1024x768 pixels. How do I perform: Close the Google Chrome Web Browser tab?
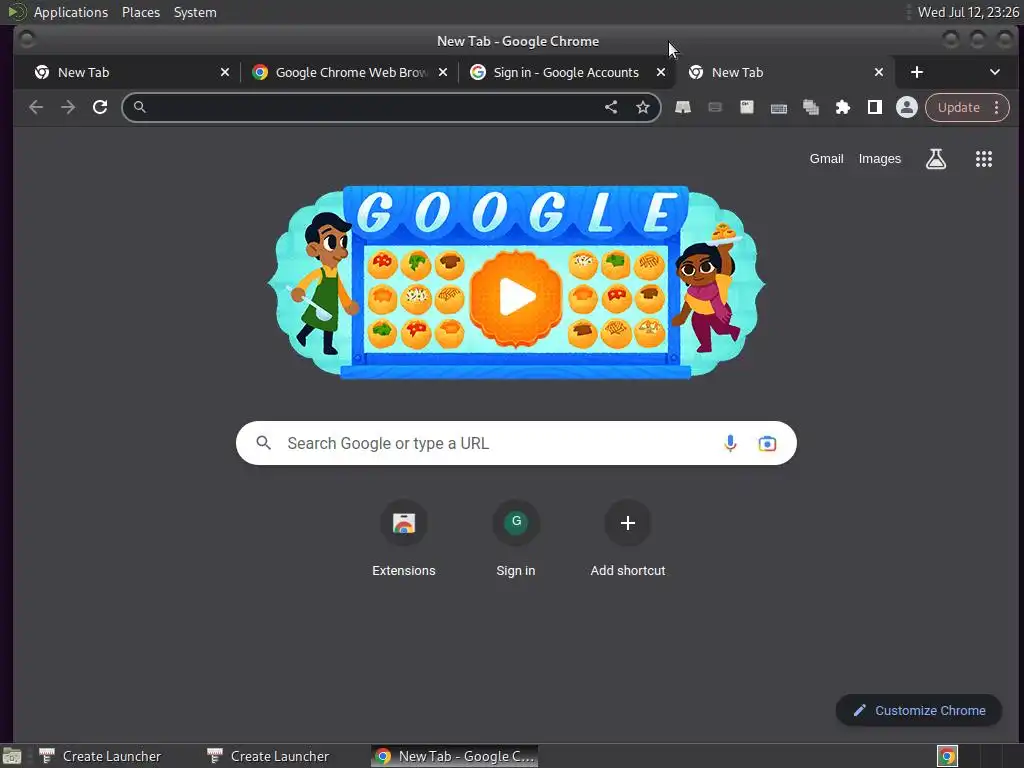[443, 72]
